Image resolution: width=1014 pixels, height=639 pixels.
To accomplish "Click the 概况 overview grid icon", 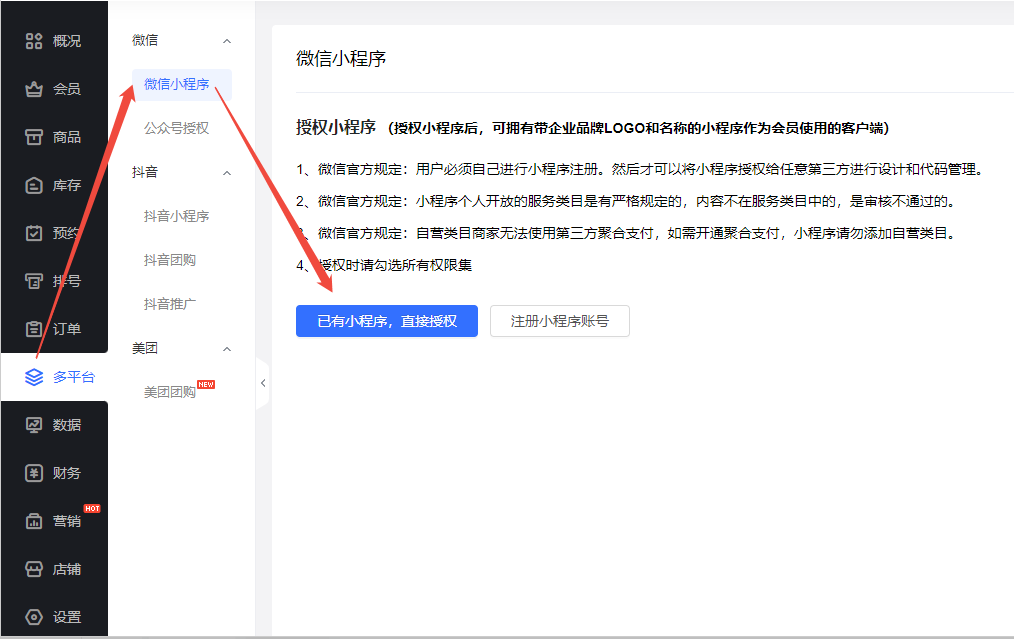I will (34, 41).
